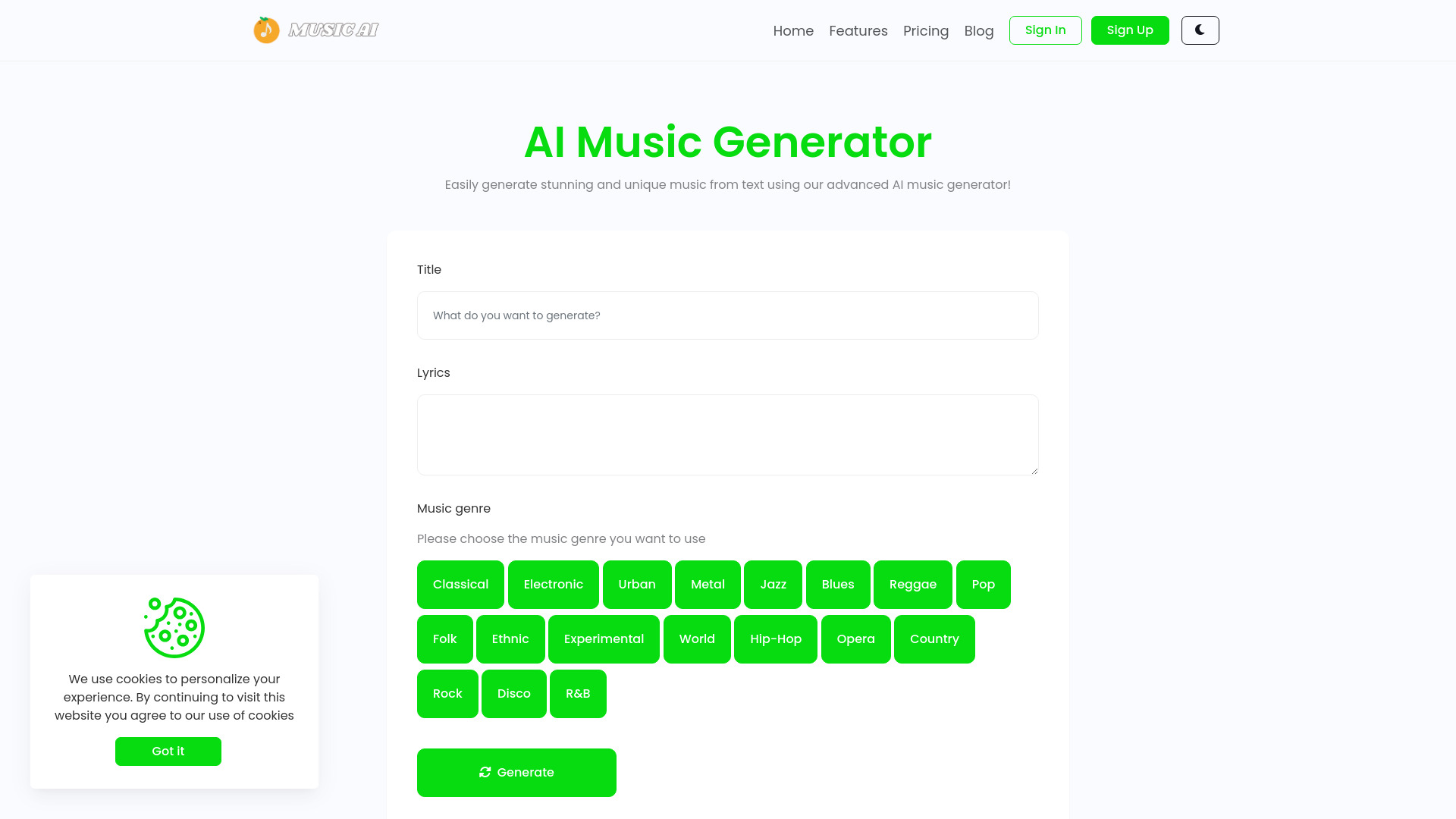This screenshot has height=819, width=1456.
Task: Click the dark mode toggle button
Action: 1200,30
